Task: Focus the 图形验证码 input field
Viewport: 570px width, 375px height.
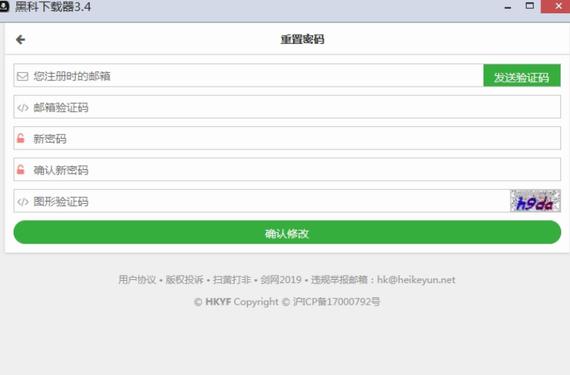Action: [262, 201]
